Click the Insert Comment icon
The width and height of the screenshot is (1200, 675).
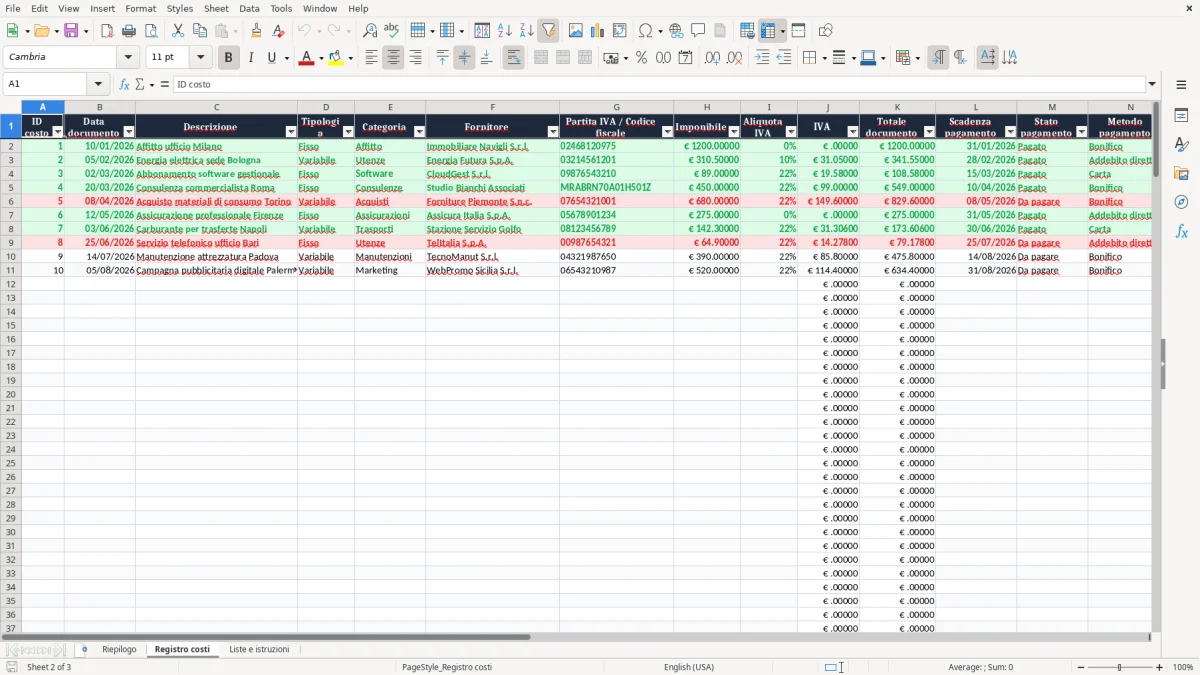(698, 31)
